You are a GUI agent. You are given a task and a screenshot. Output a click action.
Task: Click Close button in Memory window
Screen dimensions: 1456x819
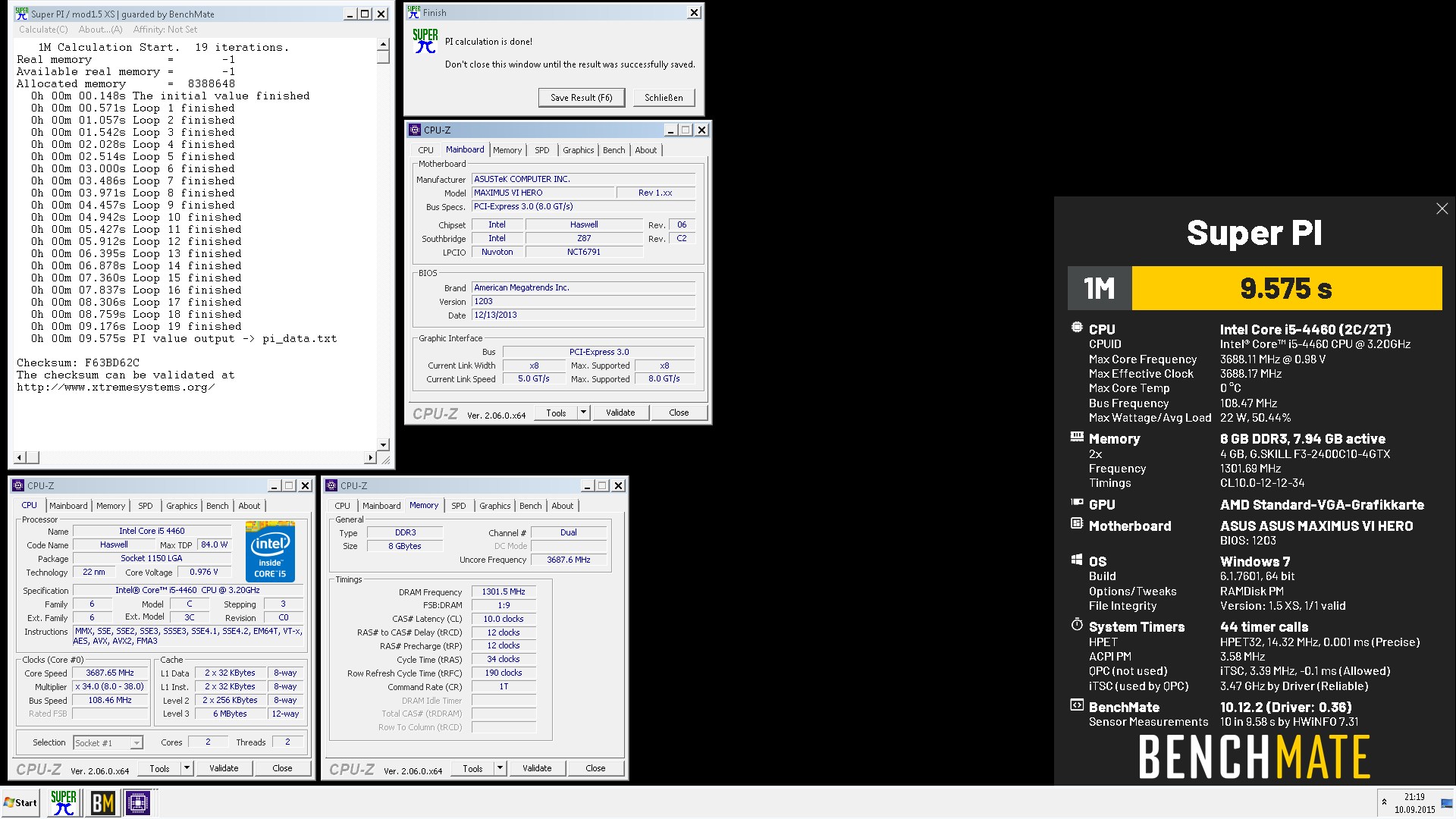point(595,768)
